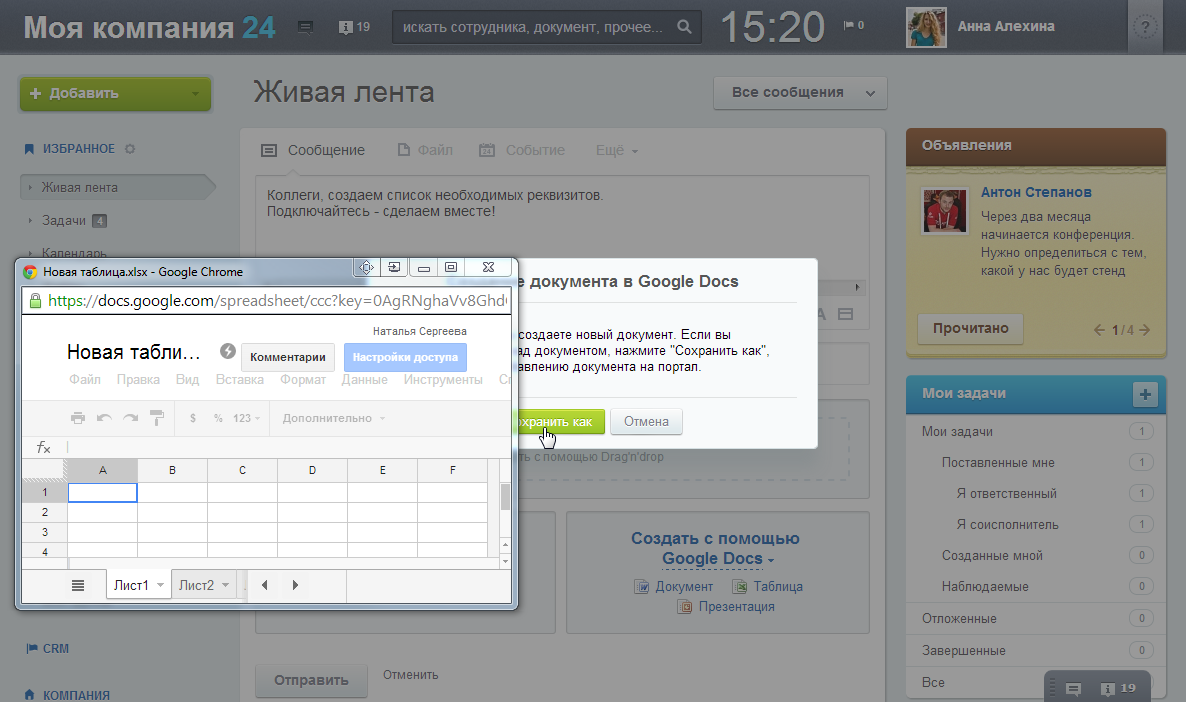Open Anna Alekhina's profile avatar
The width and height of the screenshot is (1186, 702).
tap(926, 27)
